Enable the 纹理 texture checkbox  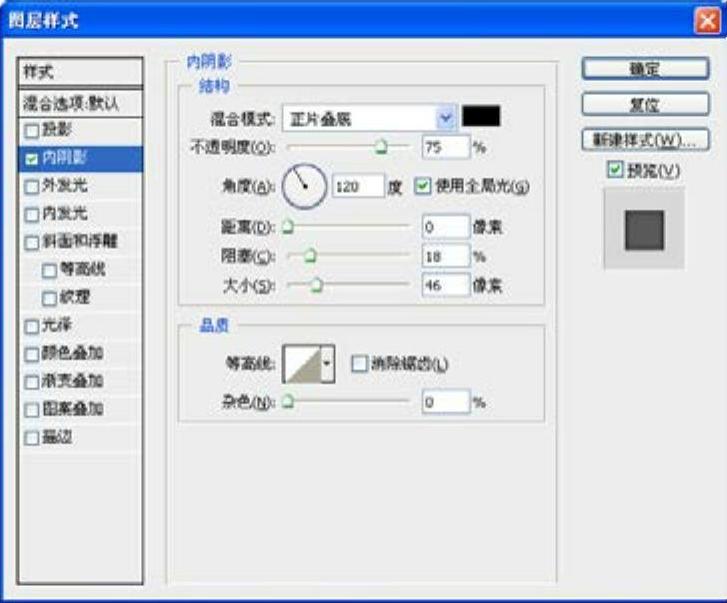click(x=50, y=298)
